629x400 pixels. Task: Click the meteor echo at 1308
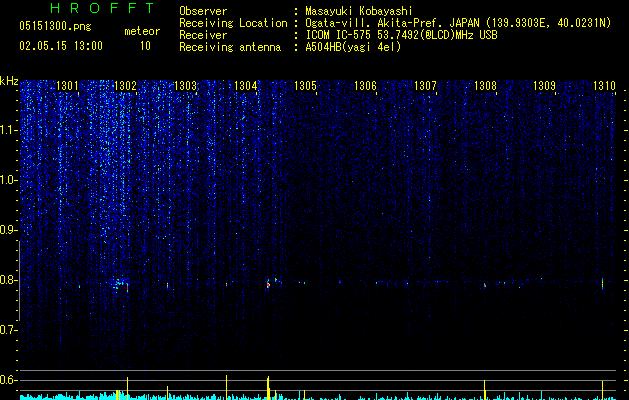point(485,286)
